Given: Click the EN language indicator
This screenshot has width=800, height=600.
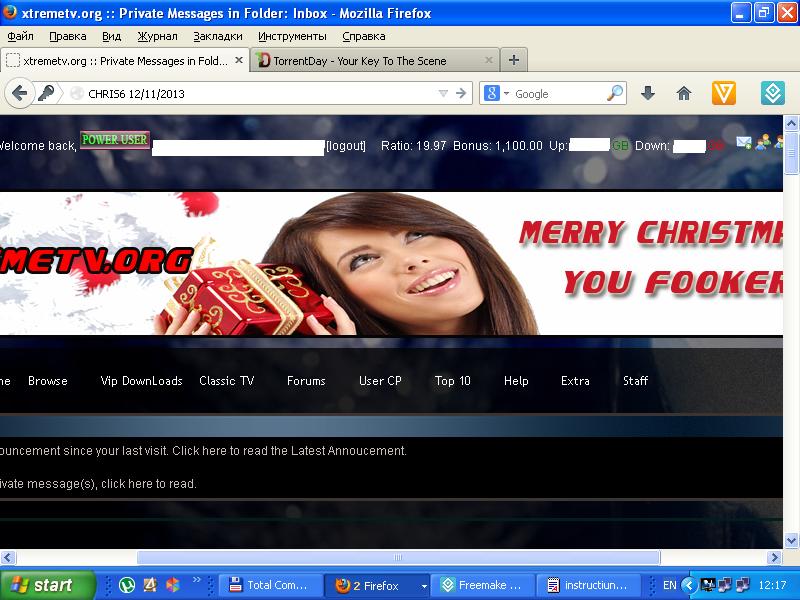Looking at the screenshot, I should [x=669, y=585].
